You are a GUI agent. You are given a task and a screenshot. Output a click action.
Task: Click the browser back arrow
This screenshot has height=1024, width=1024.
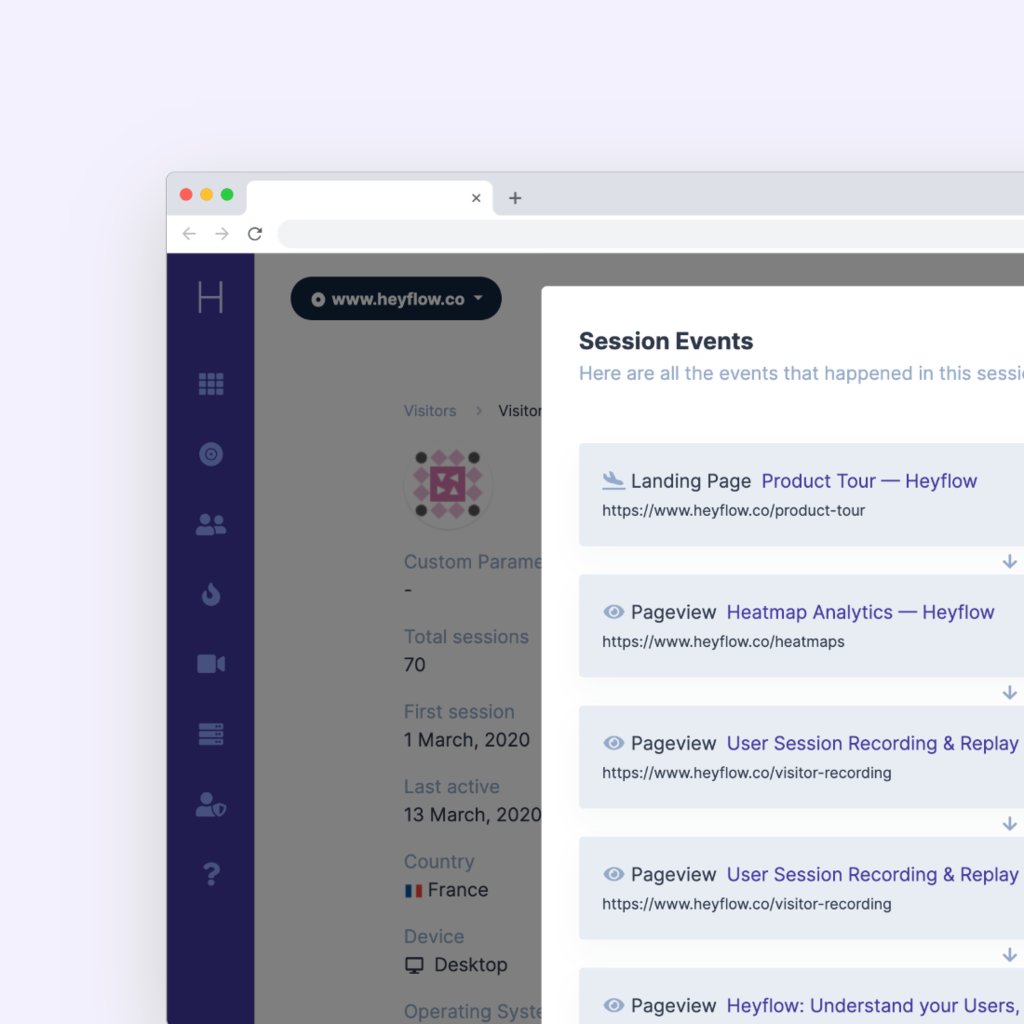(x=189, y=234)
